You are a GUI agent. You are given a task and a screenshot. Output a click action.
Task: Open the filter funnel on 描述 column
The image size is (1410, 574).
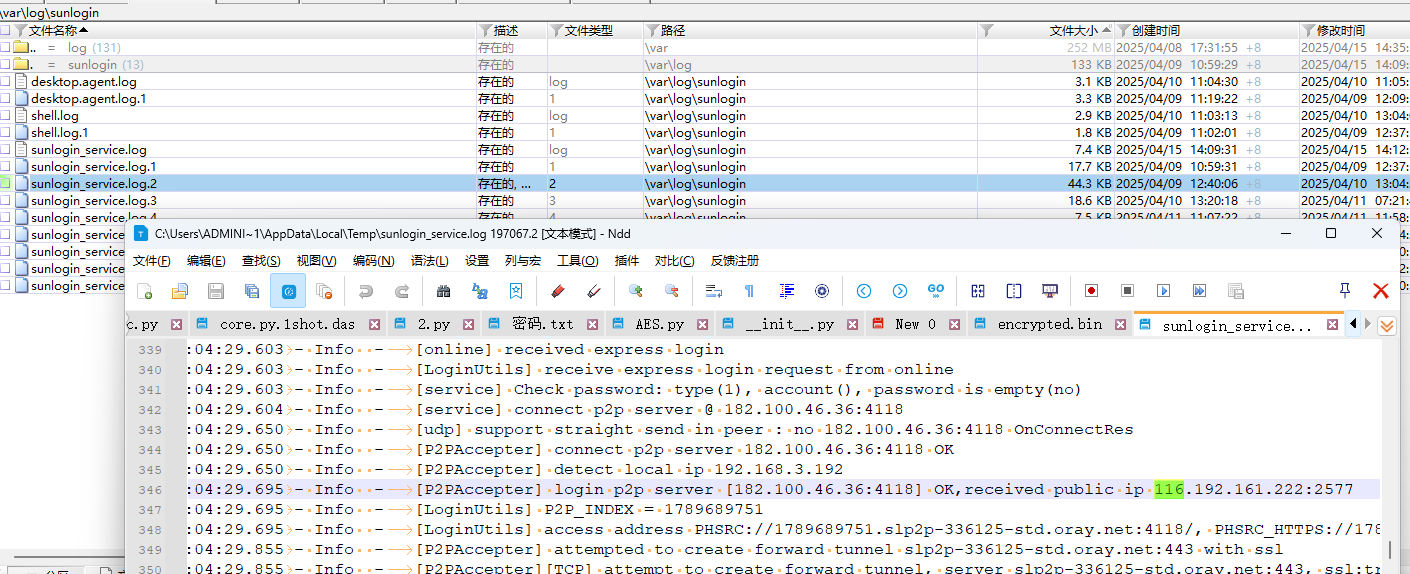click(485, 31)
